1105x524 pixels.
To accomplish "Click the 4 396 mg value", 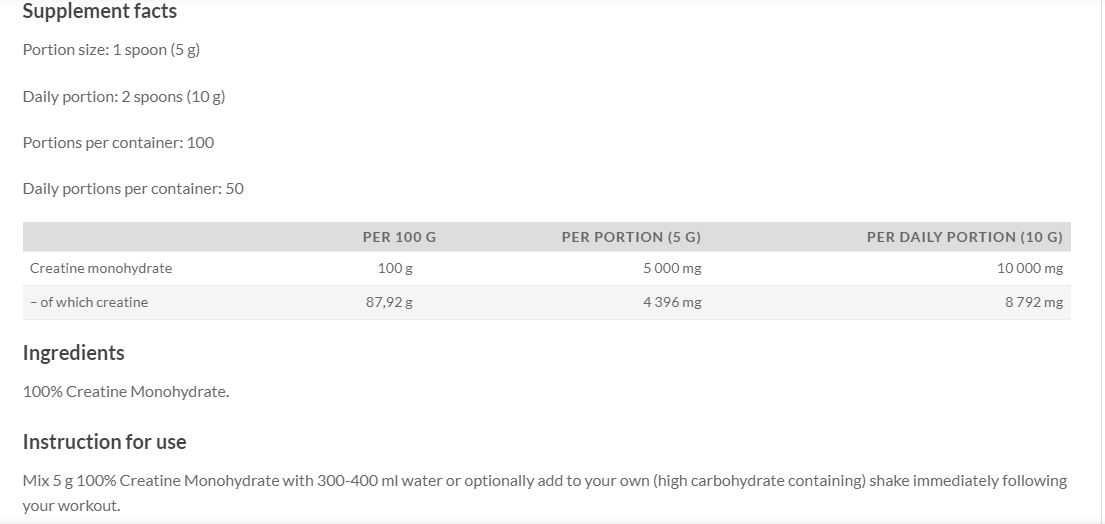I will click(672, 302).
